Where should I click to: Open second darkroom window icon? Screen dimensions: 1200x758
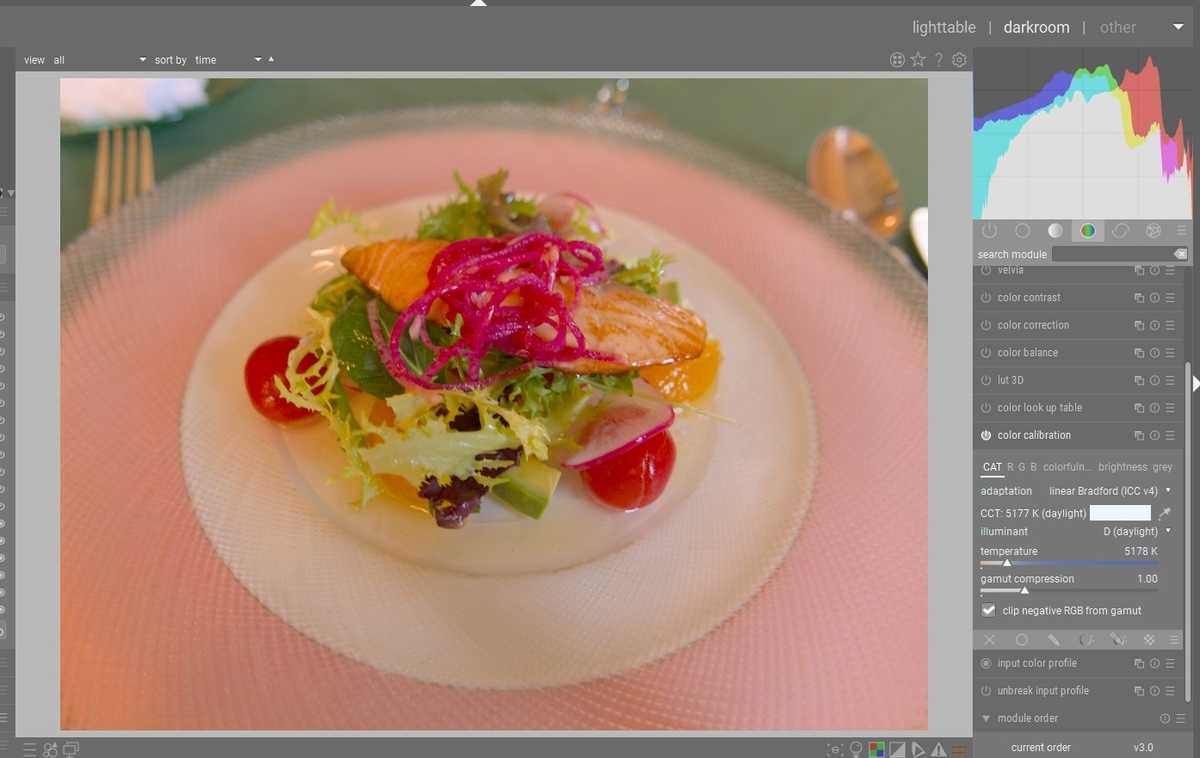(x=71, y=749)
